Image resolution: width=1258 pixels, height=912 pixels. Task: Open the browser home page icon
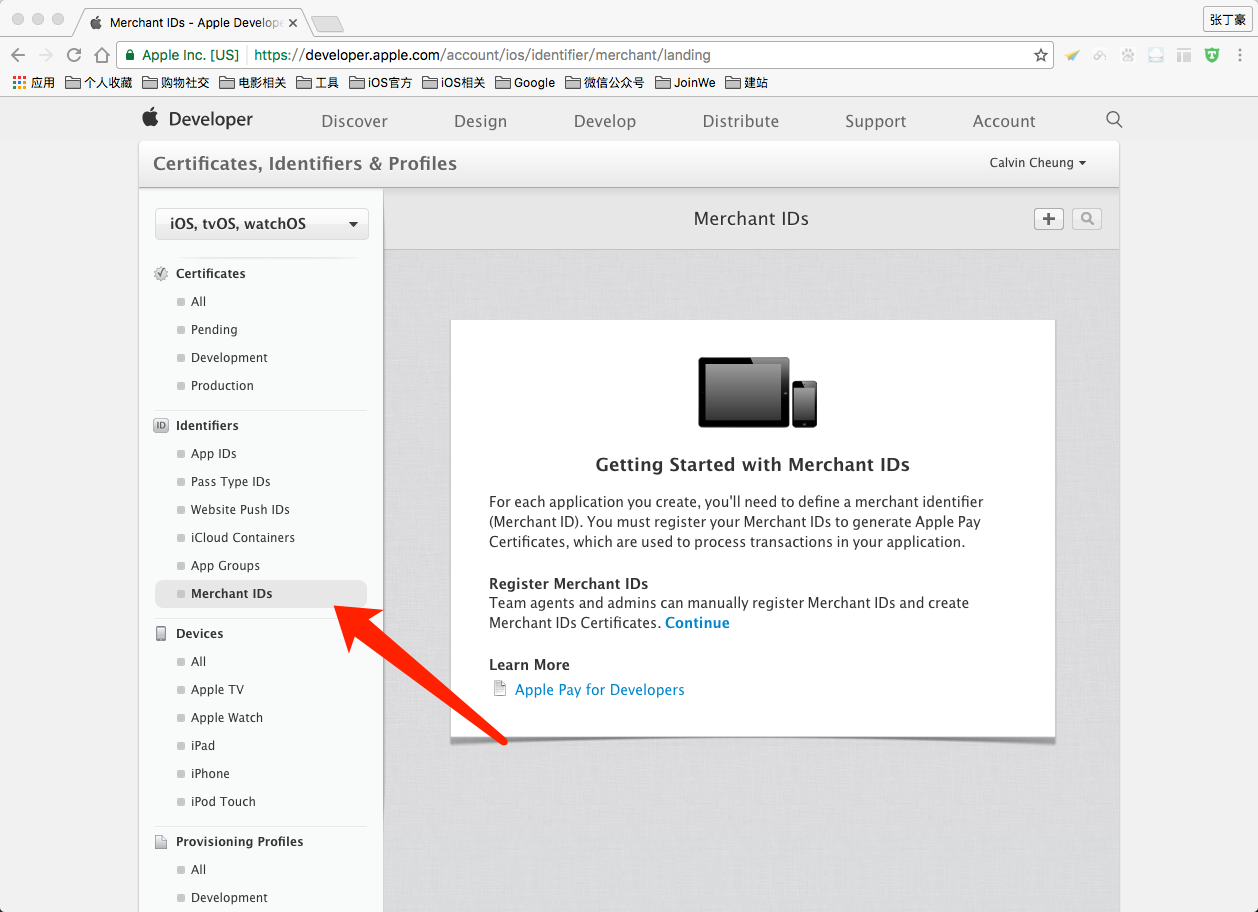[101, 55]
